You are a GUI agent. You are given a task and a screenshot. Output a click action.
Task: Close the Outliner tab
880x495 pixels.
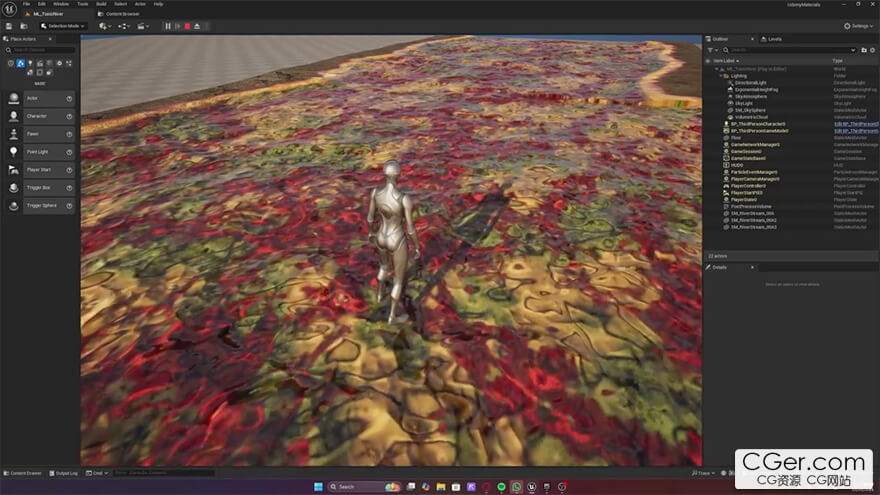[x=752, y=39]
